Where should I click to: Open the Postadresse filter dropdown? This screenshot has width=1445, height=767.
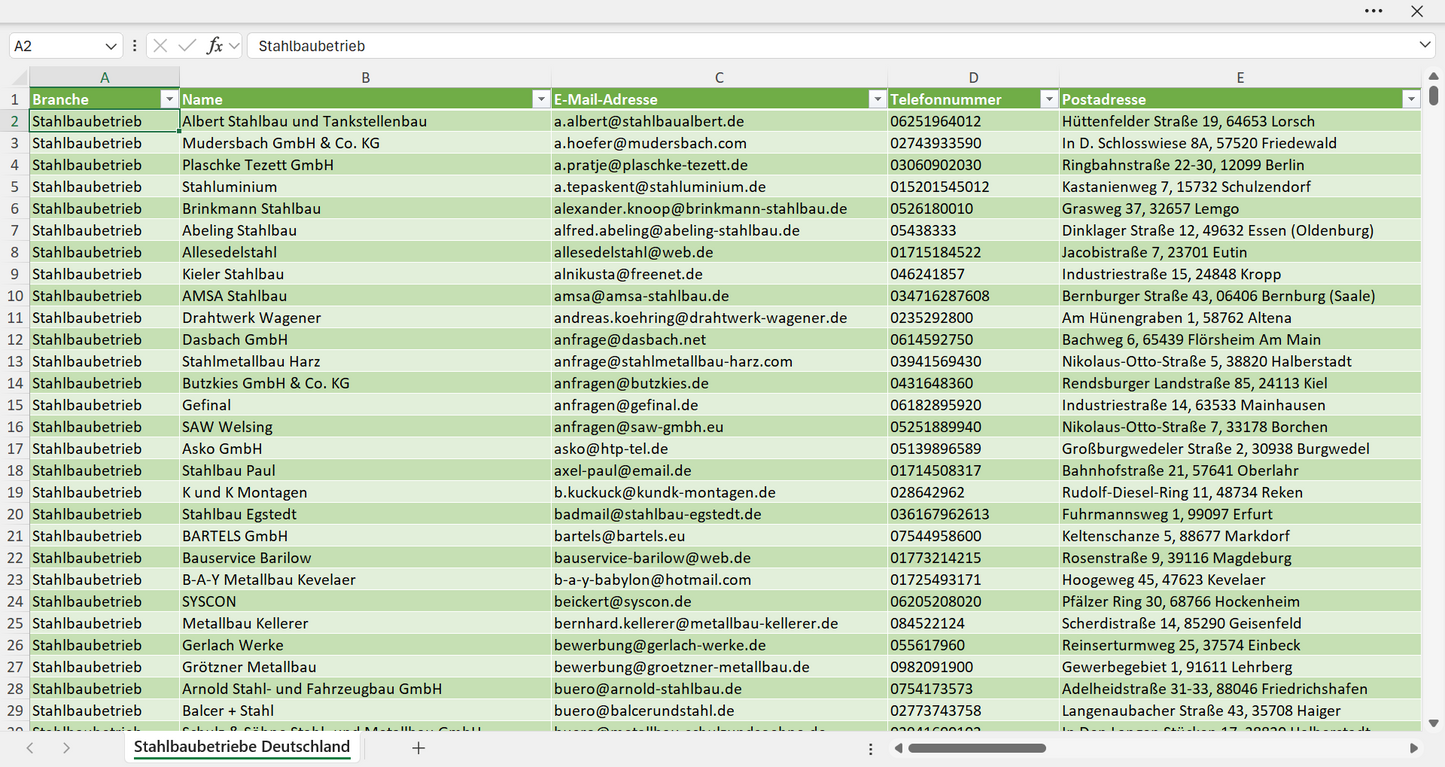pyautogui.click(x=1411, y=99)
